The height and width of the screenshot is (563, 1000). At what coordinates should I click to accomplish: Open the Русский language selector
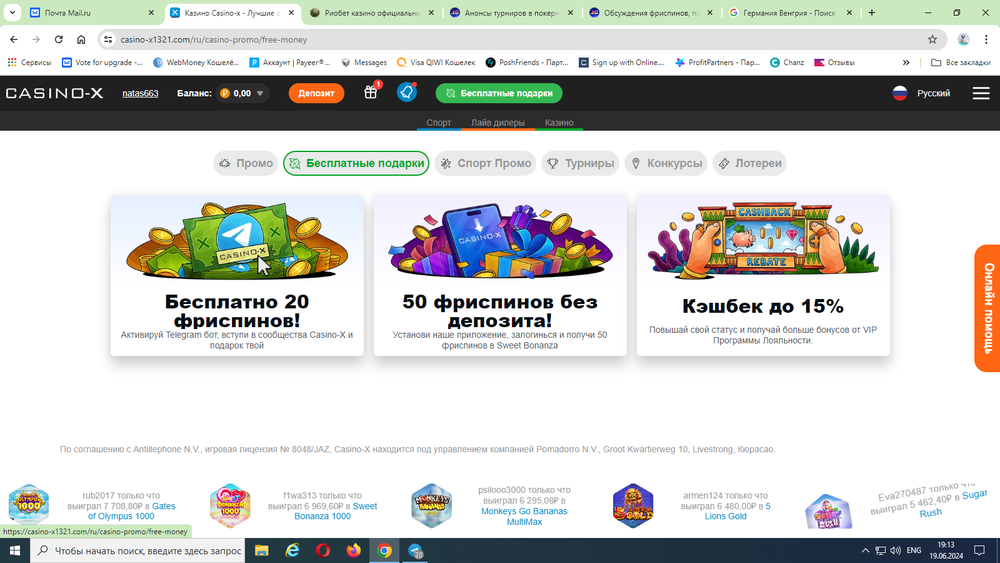[933, 93]
